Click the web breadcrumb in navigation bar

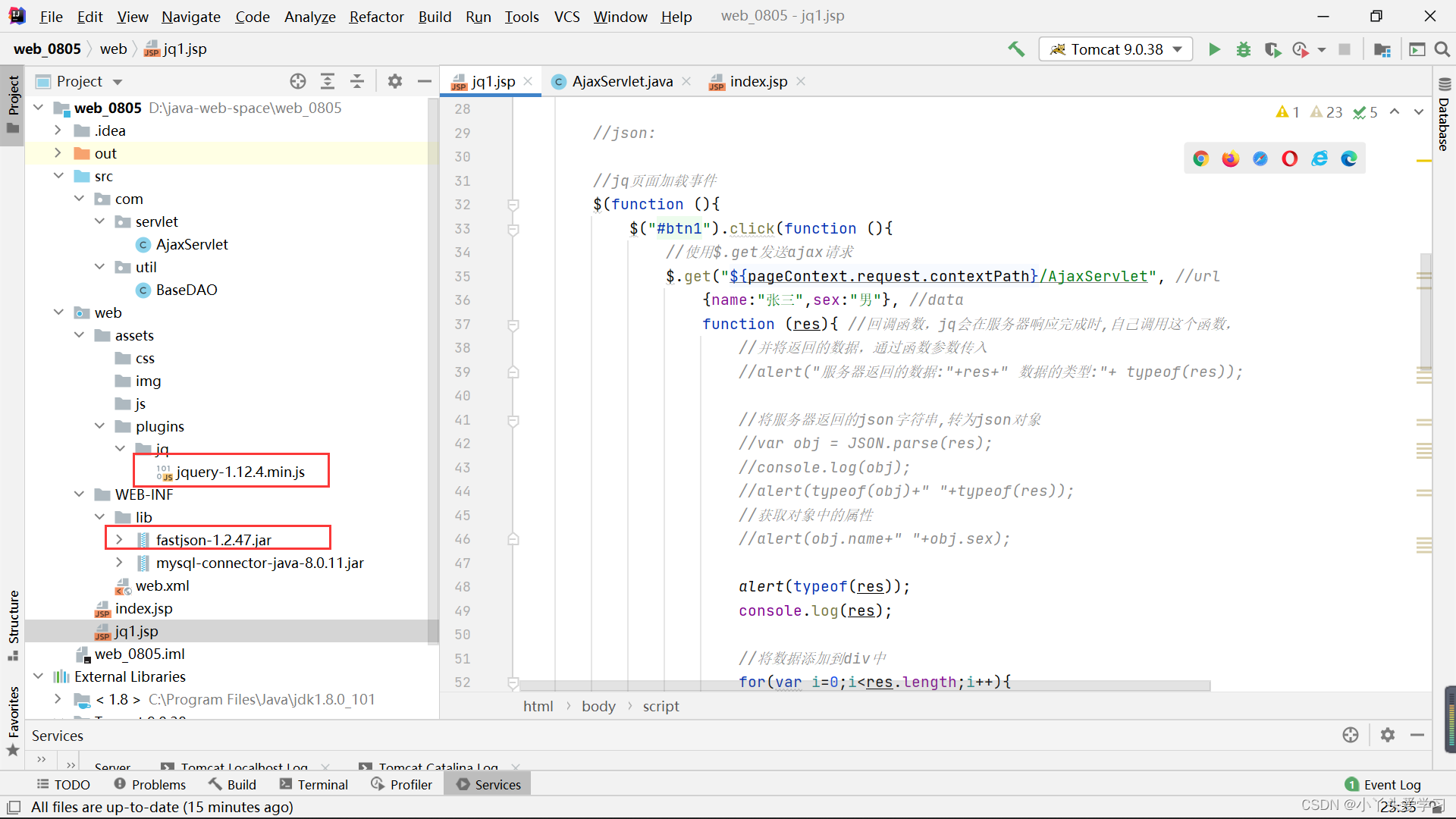[113, 49]
